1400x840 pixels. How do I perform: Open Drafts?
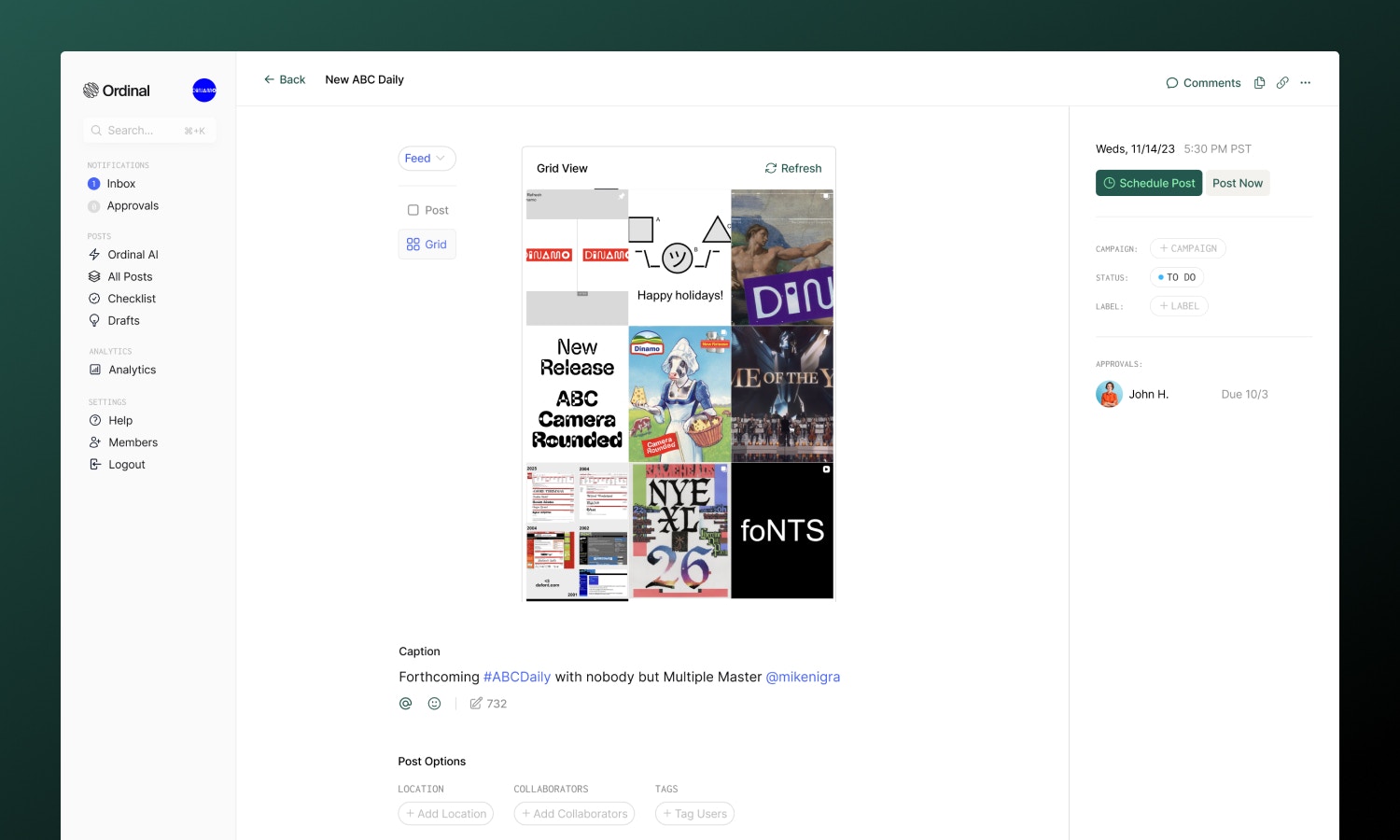pyautogui.click(x=123, y=321)
